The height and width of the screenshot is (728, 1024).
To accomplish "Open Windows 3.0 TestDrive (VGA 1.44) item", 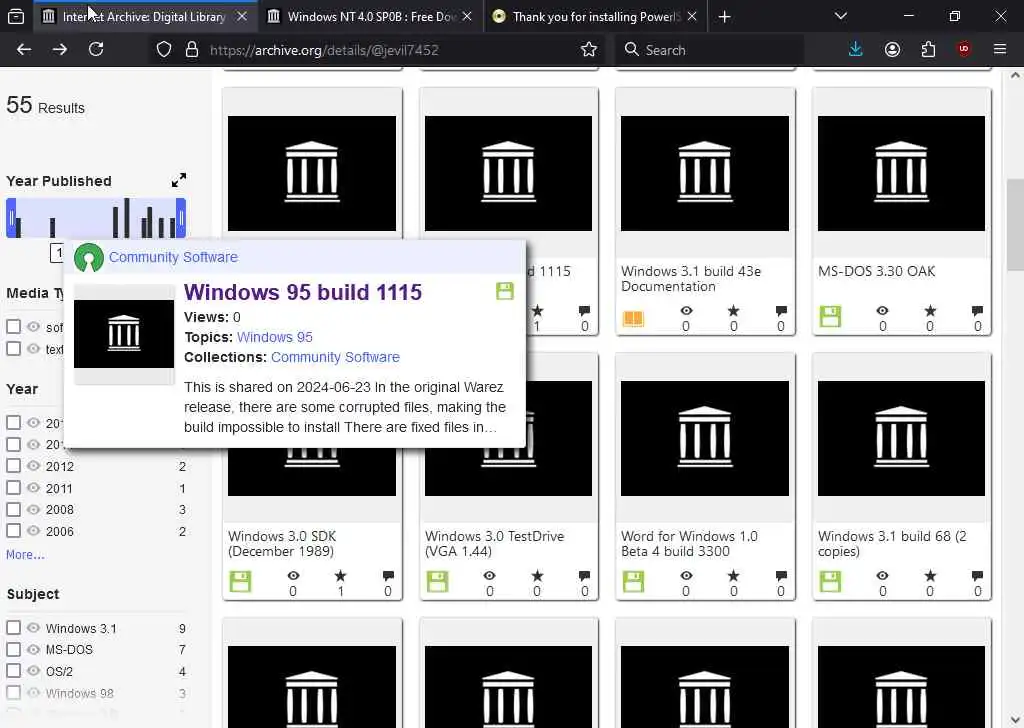I will pos(494,543).
